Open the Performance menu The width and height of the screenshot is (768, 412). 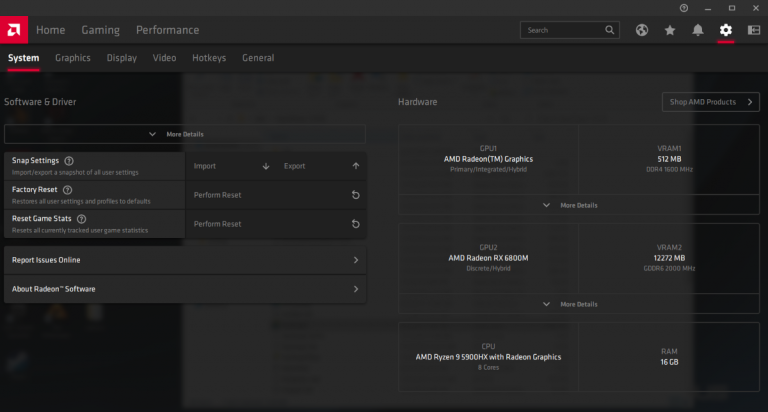(168, 30)
